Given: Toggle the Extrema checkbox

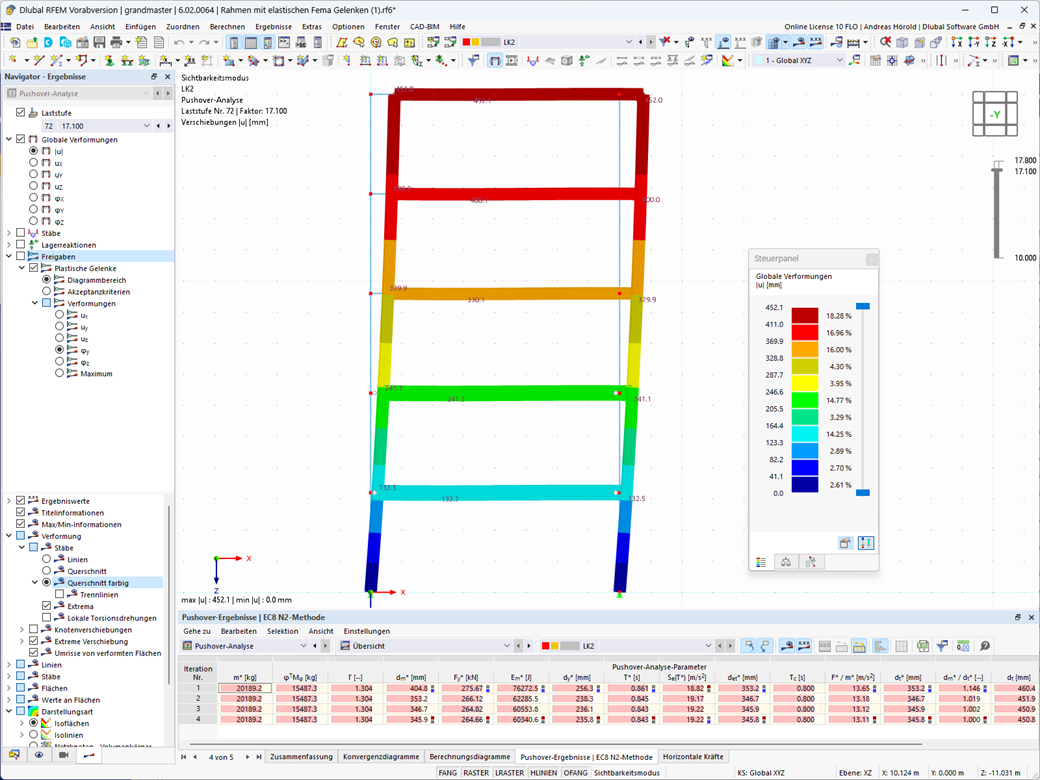Looking at the screenshot, I should [46, 606].
